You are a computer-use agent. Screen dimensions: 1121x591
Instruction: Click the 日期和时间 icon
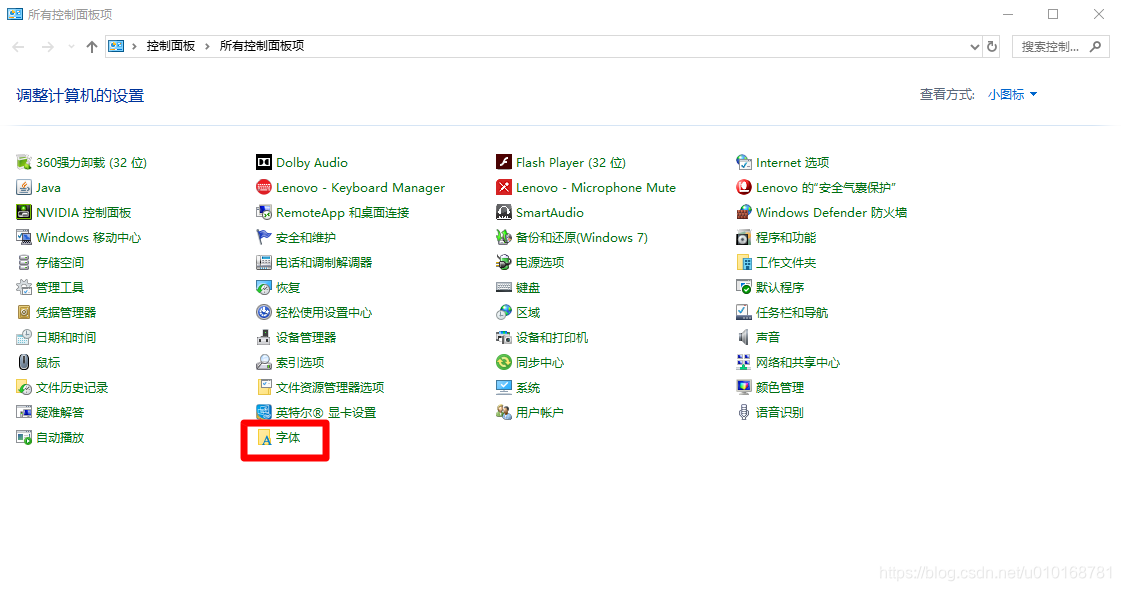pyautogui.click(x=24, y=337)
